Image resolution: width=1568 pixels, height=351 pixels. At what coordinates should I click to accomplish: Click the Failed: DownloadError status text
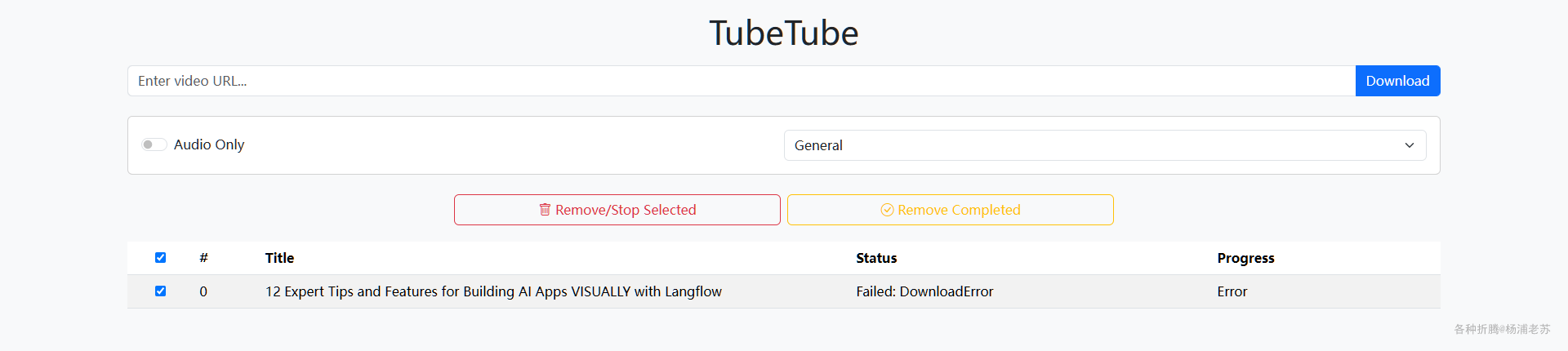point(924,291)
